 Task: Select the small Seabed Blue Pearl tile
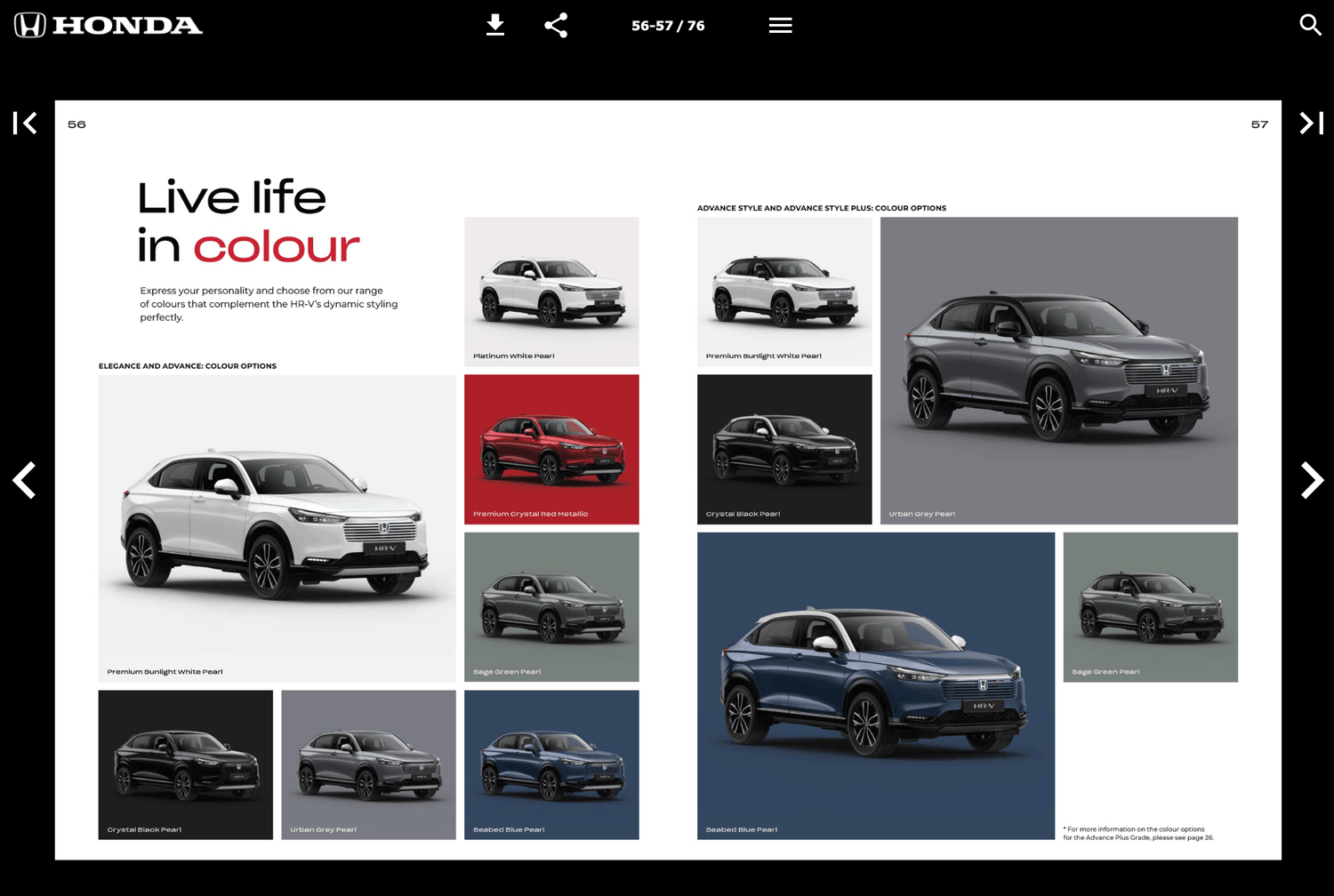pyautogui.click(x=551, y=764)
